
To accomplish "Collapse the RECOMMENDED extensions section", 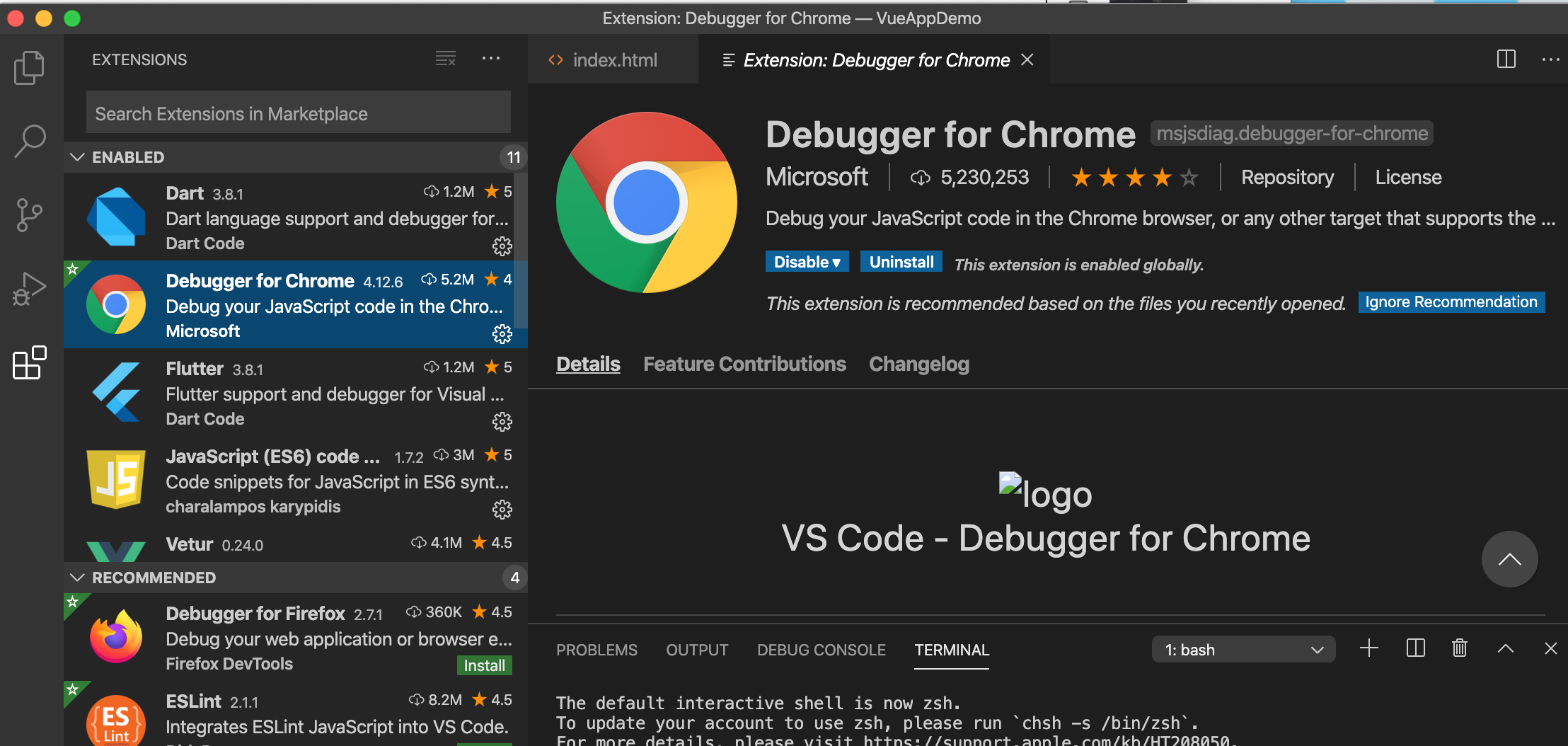I will (x=78, y=577).
